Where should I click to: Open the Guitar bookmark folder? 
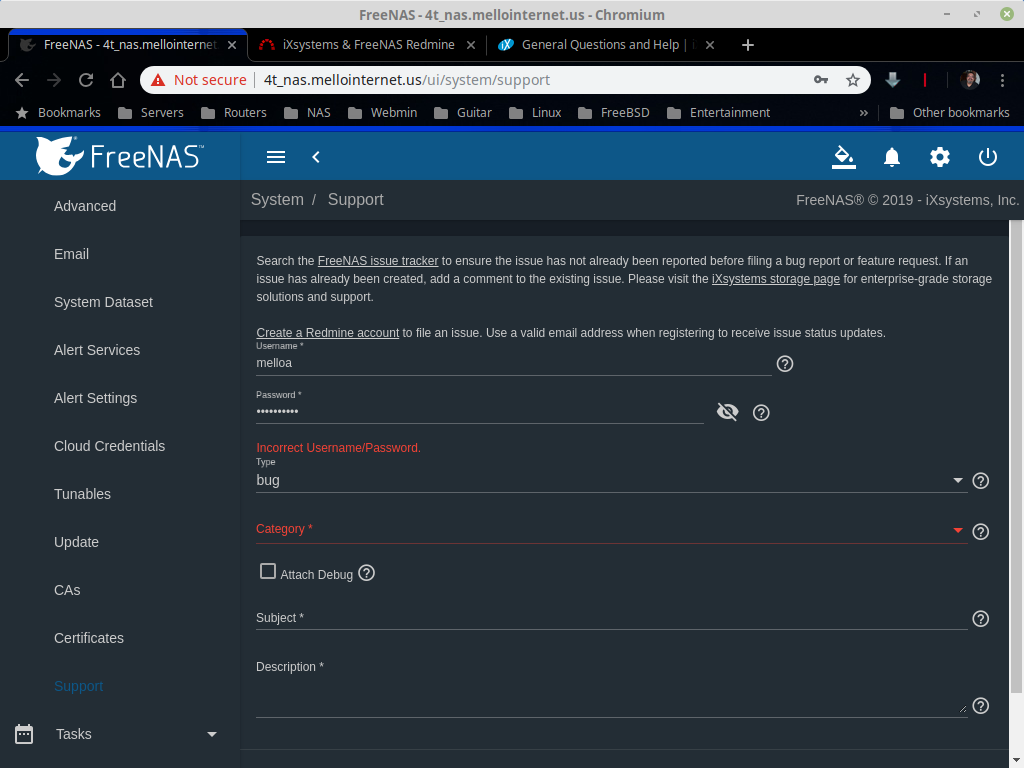[462, 113]
